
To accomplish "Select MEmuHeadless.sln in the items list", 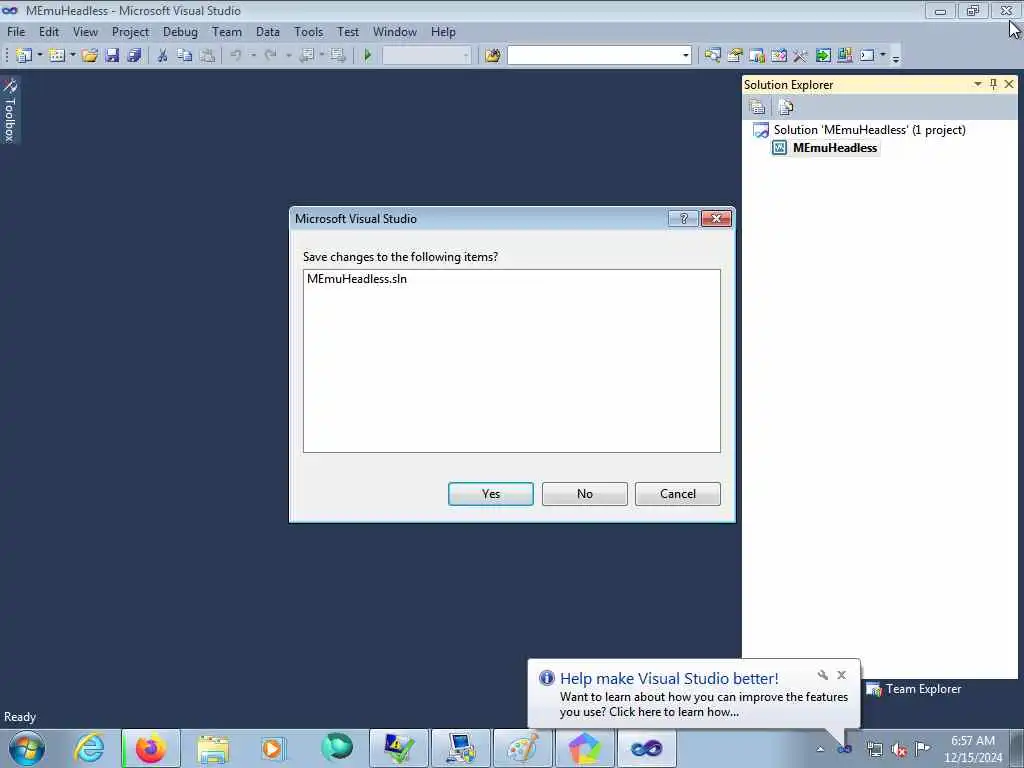I will tap(357, 279).
